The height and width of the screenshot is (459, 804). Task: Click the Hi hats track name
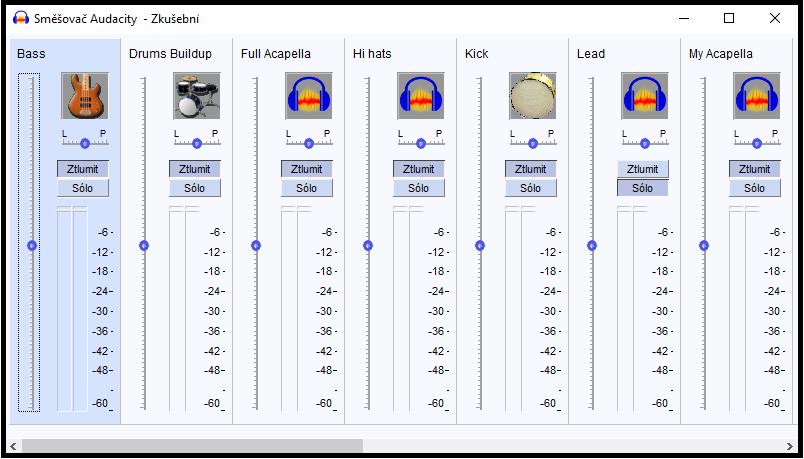(372, 54)
